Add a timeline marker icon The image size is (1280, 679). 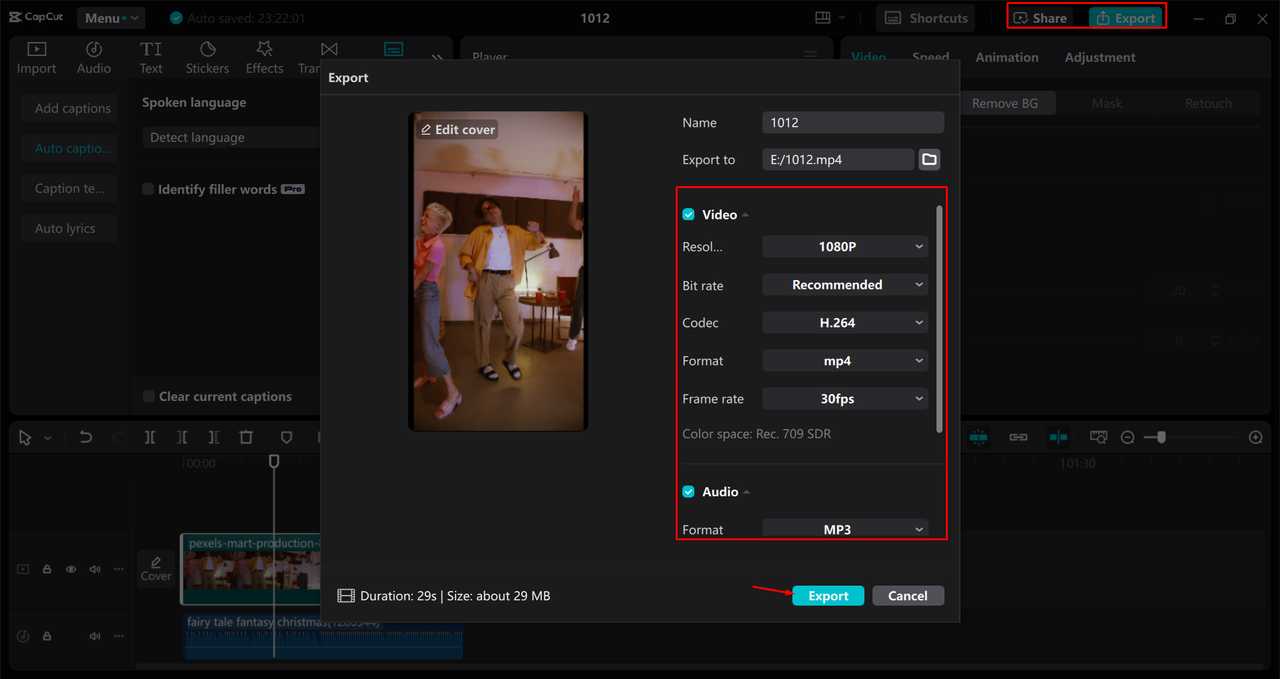[x=287, y=437]
